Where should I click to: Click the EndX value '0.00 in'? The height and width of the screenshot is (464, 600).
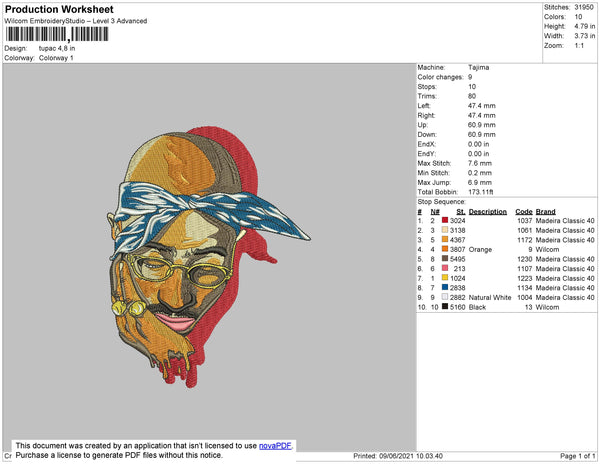pyautogui.click(x=478, y=144)
